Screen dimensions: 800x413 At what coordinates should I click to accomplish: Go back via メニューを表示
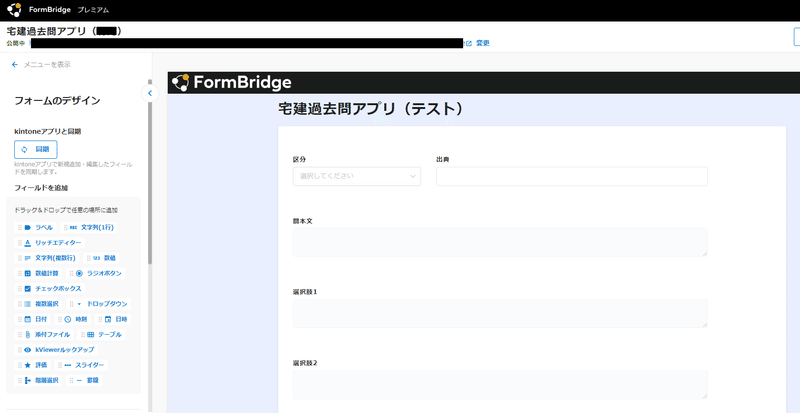tap(41, 65)
